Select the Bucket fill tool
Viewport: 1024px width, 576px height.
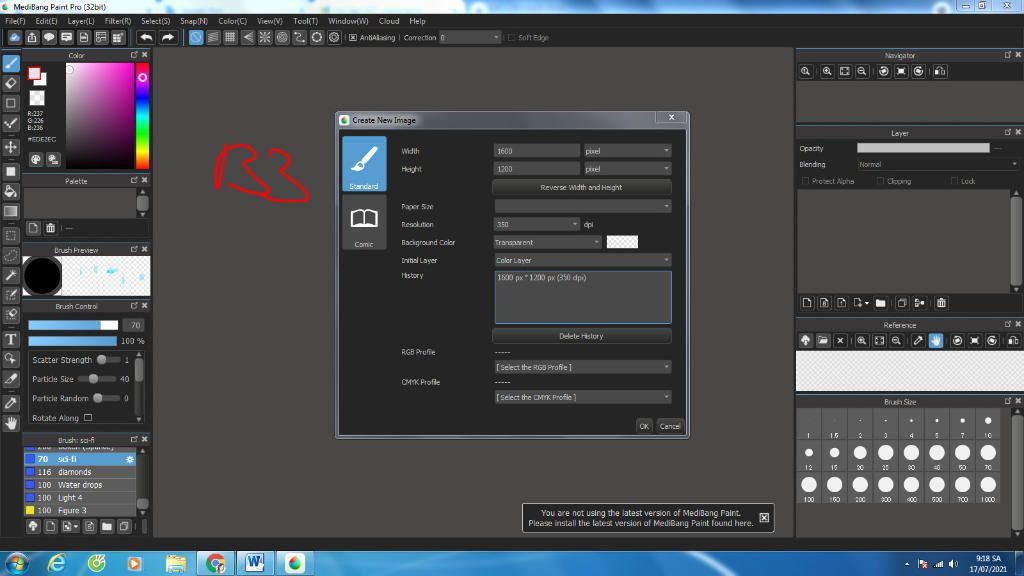pyautogui.click(x=10, y=191)
